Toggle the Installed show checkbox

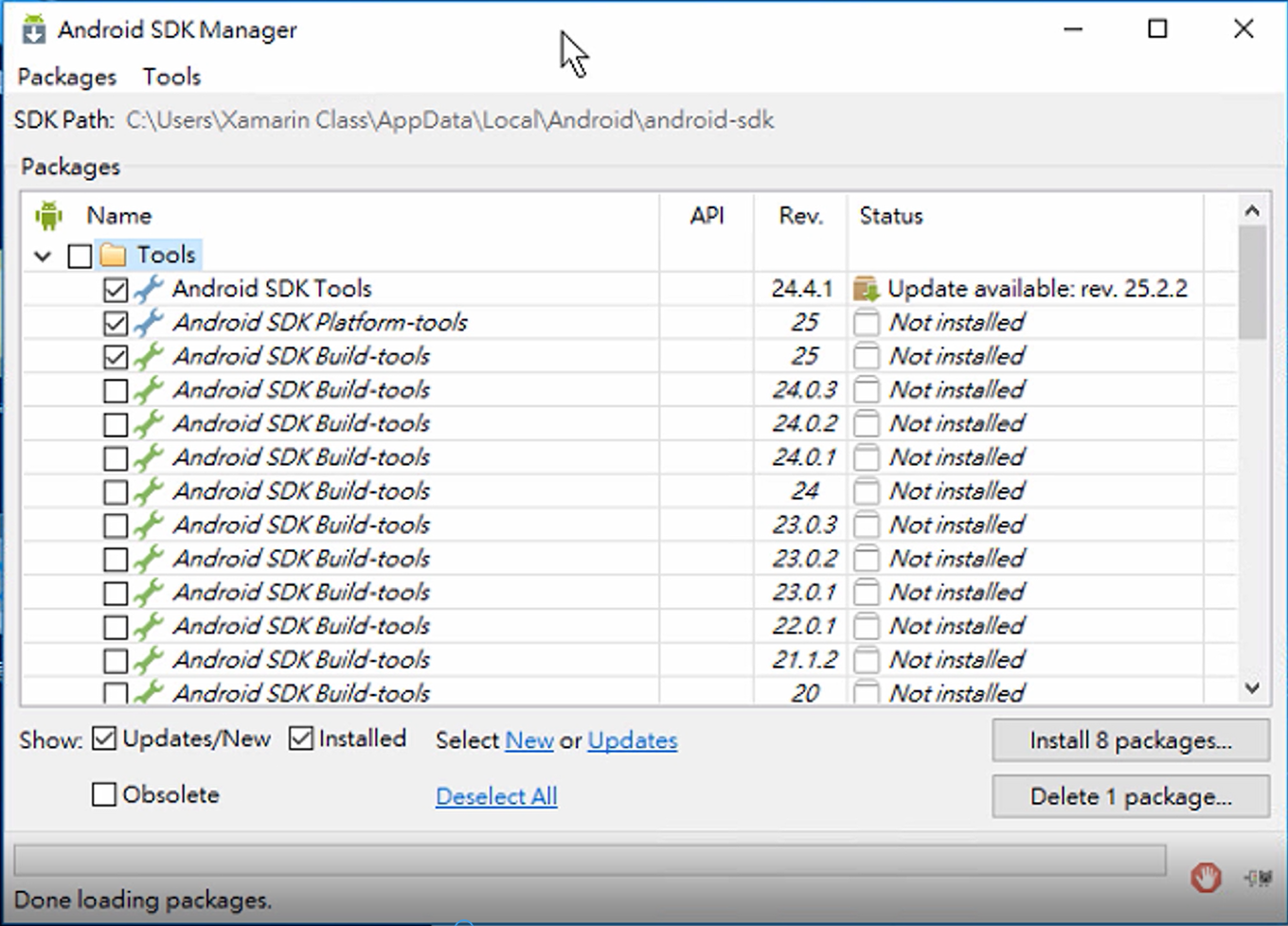[301, 739]
